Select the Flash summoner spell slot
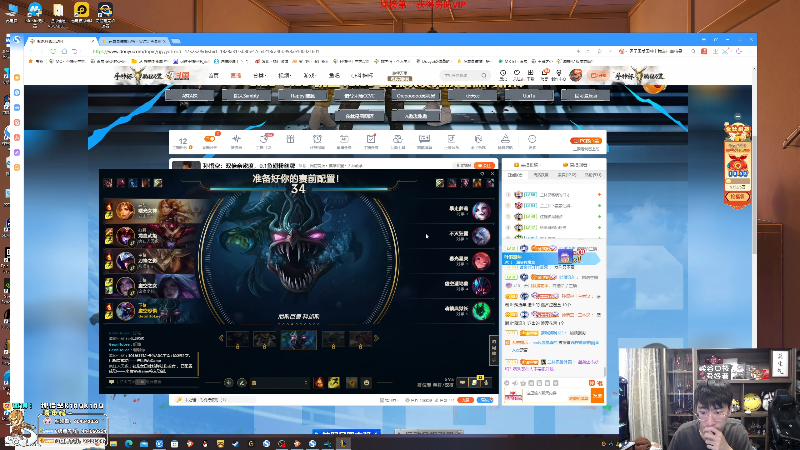 (334, 382)
